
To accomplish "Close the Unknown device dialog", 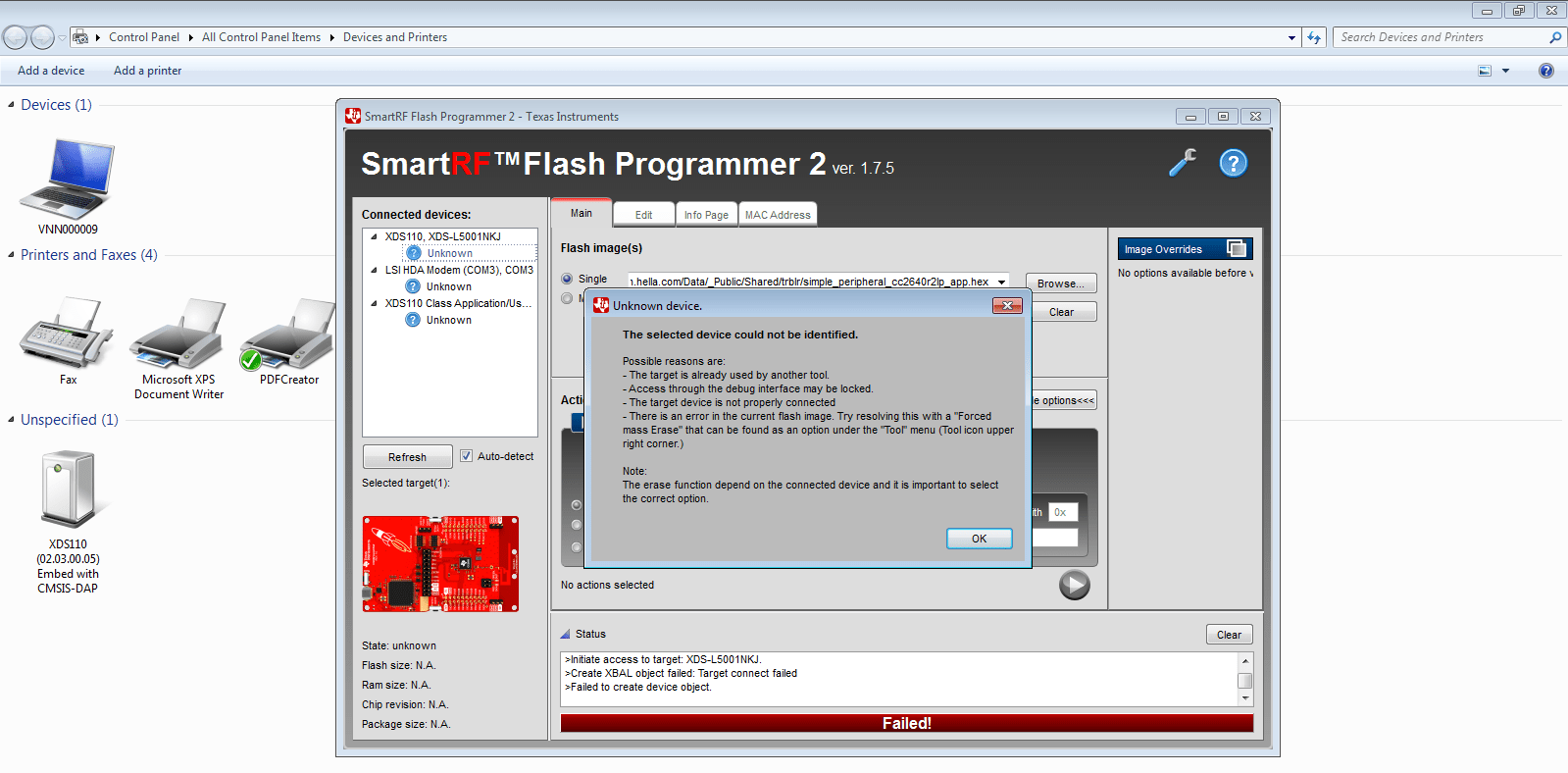I will (1007, 306).
